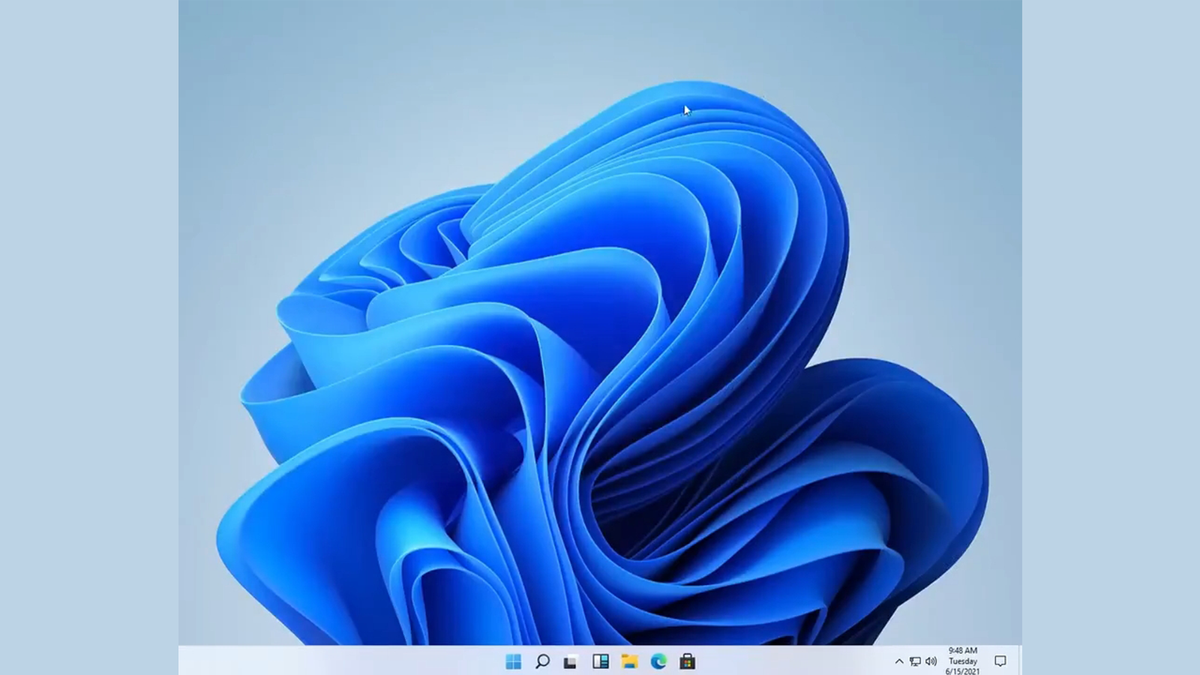Open Task View
Viewport: 1200px width, 675px height.
coord(570,660)
